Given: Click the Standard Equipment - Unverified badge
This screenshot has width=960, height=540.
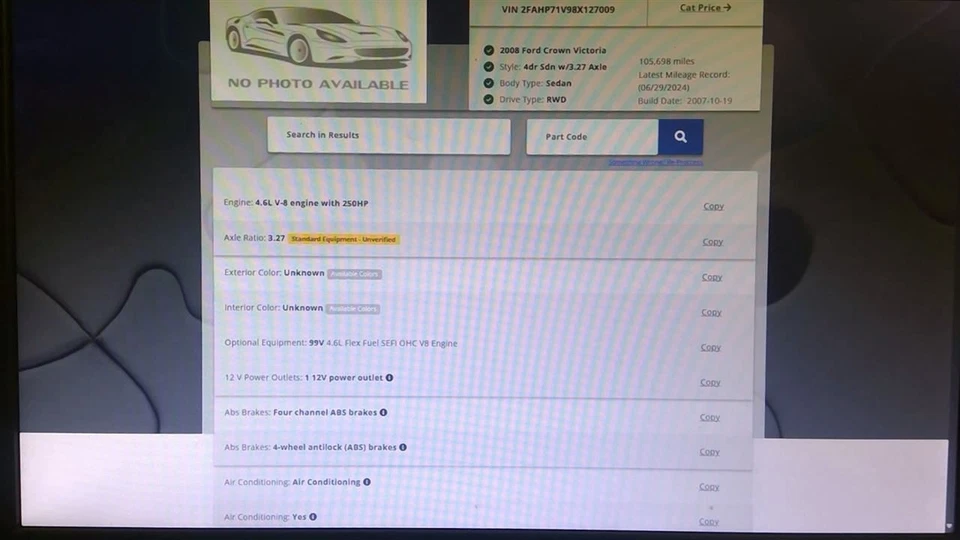Looking at the screenshot, I should [x=343, y=239].
